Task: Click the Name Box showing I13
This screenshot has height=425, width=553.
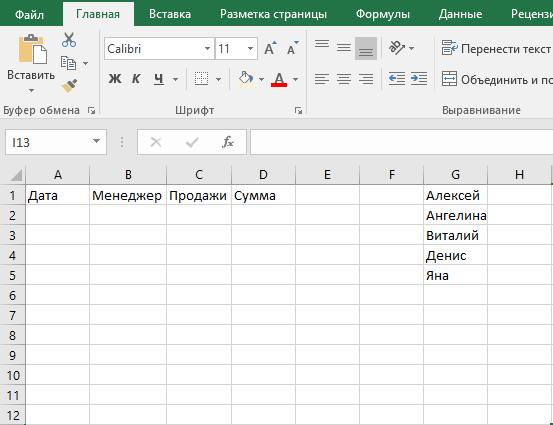Action: tap(48, 142)
